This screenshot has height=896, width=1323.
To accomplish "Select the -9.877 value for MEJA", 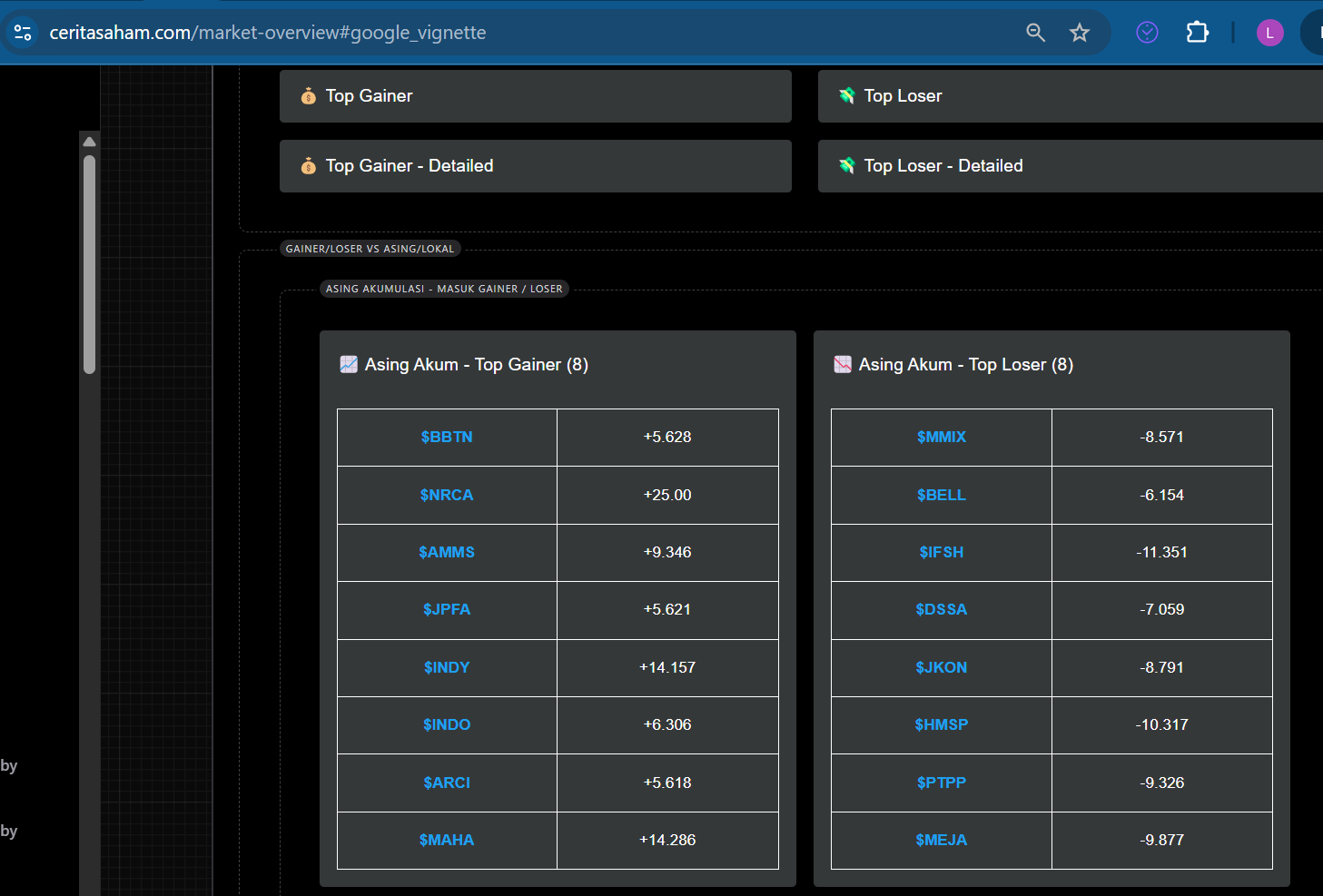I will (1162, 840).
